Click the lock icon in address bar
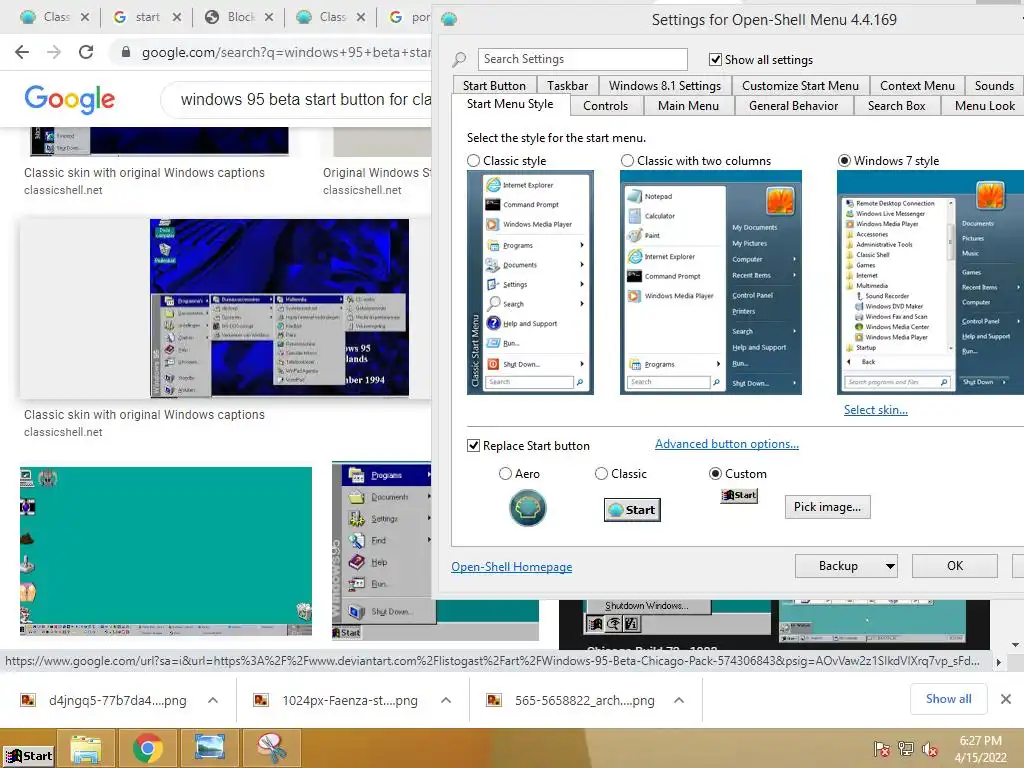The width and height of the screenshot is (1024, 768). 126,52
